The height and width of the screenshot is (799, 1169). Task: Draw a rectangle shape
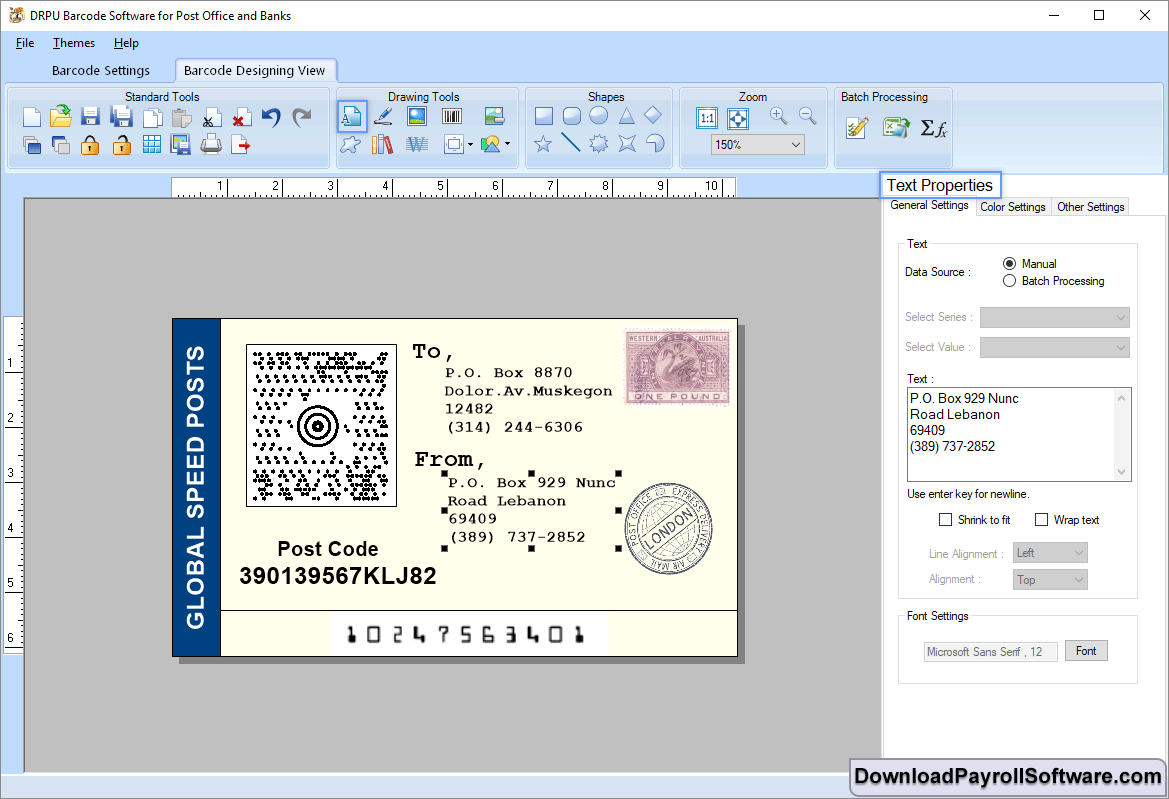(x=544, y=116)
